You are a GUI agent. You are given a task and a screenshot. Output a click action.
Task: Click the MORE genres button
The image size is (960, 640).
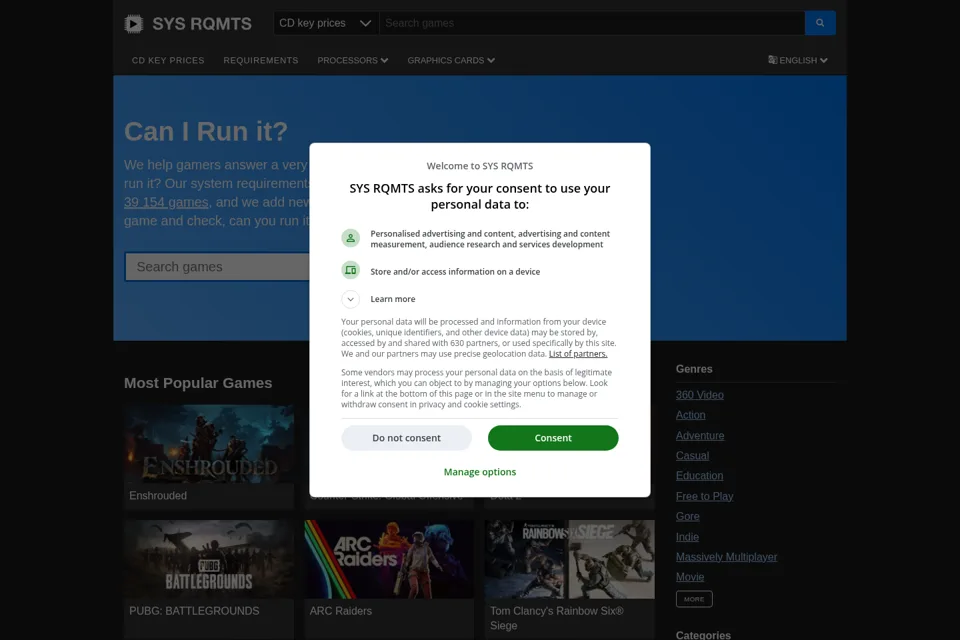tap(694, 599)
